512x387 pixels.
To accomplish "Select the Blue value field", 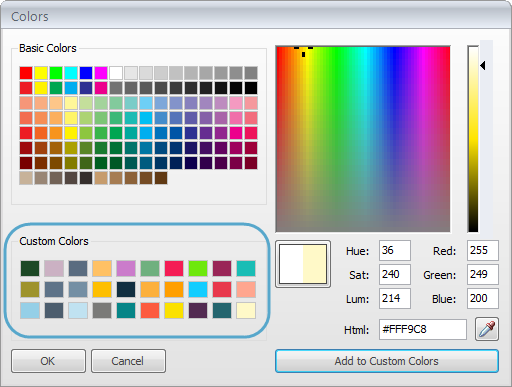I will click(x=483, y=298).
